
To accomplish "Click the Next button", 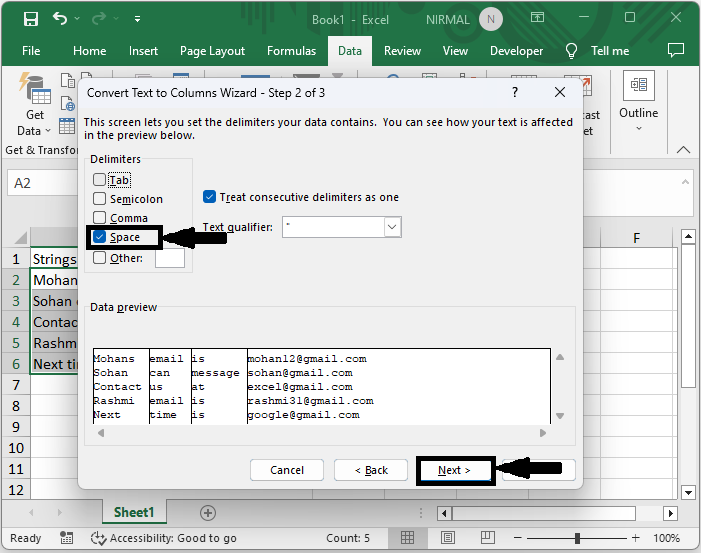I will [x=455, y=470].
